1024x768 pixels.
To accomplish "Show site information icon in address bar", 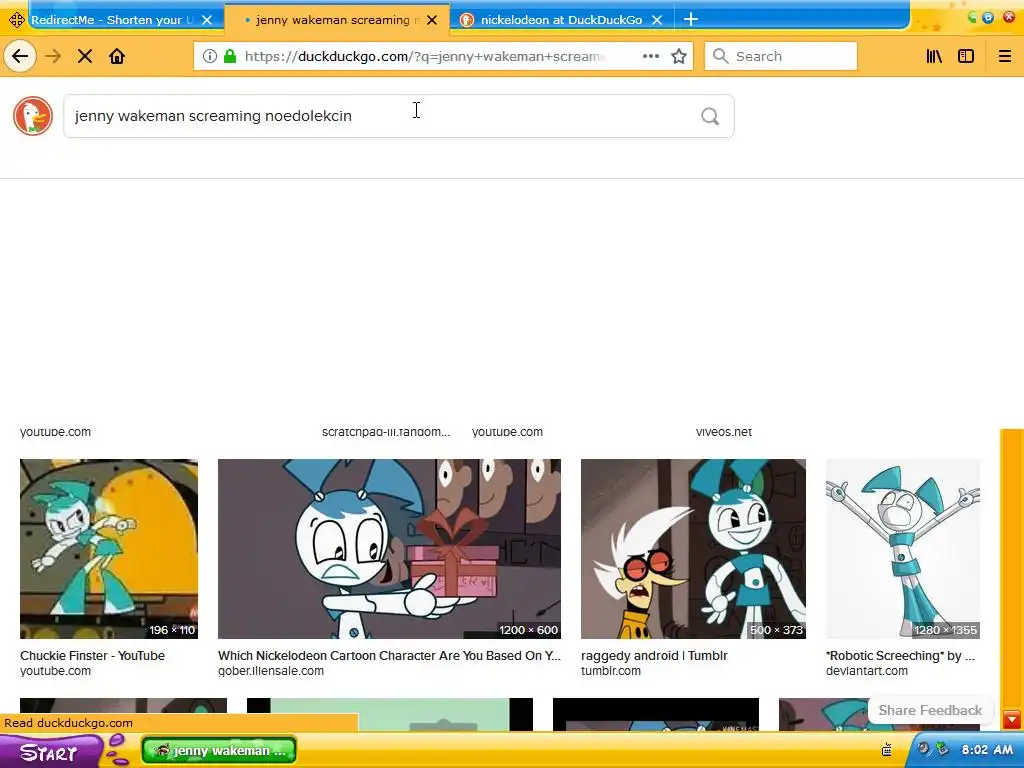I will pyautogui.click(x=210, y=56).
